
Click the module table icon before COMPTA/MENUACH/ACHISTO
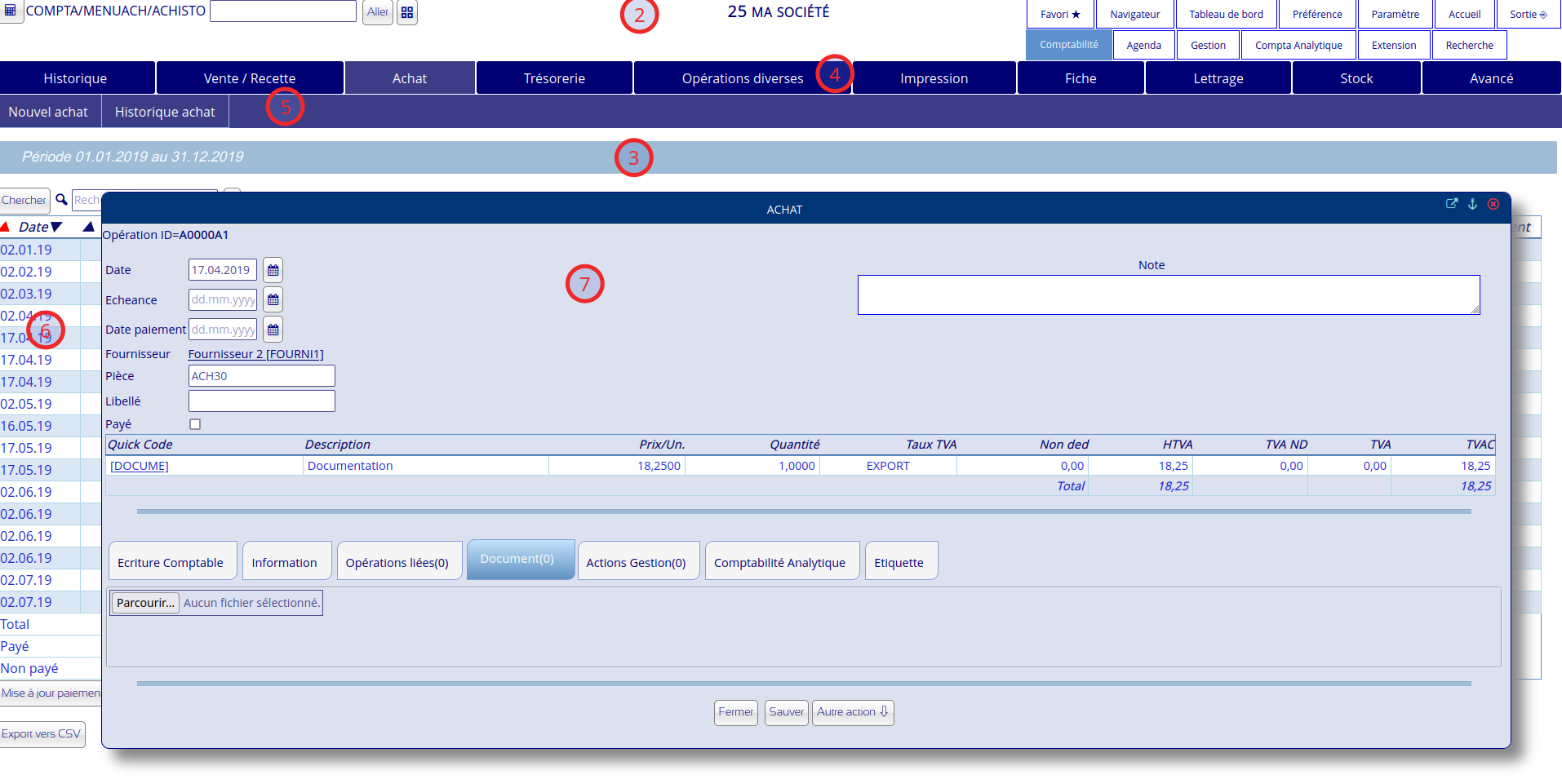pos(11,11)
